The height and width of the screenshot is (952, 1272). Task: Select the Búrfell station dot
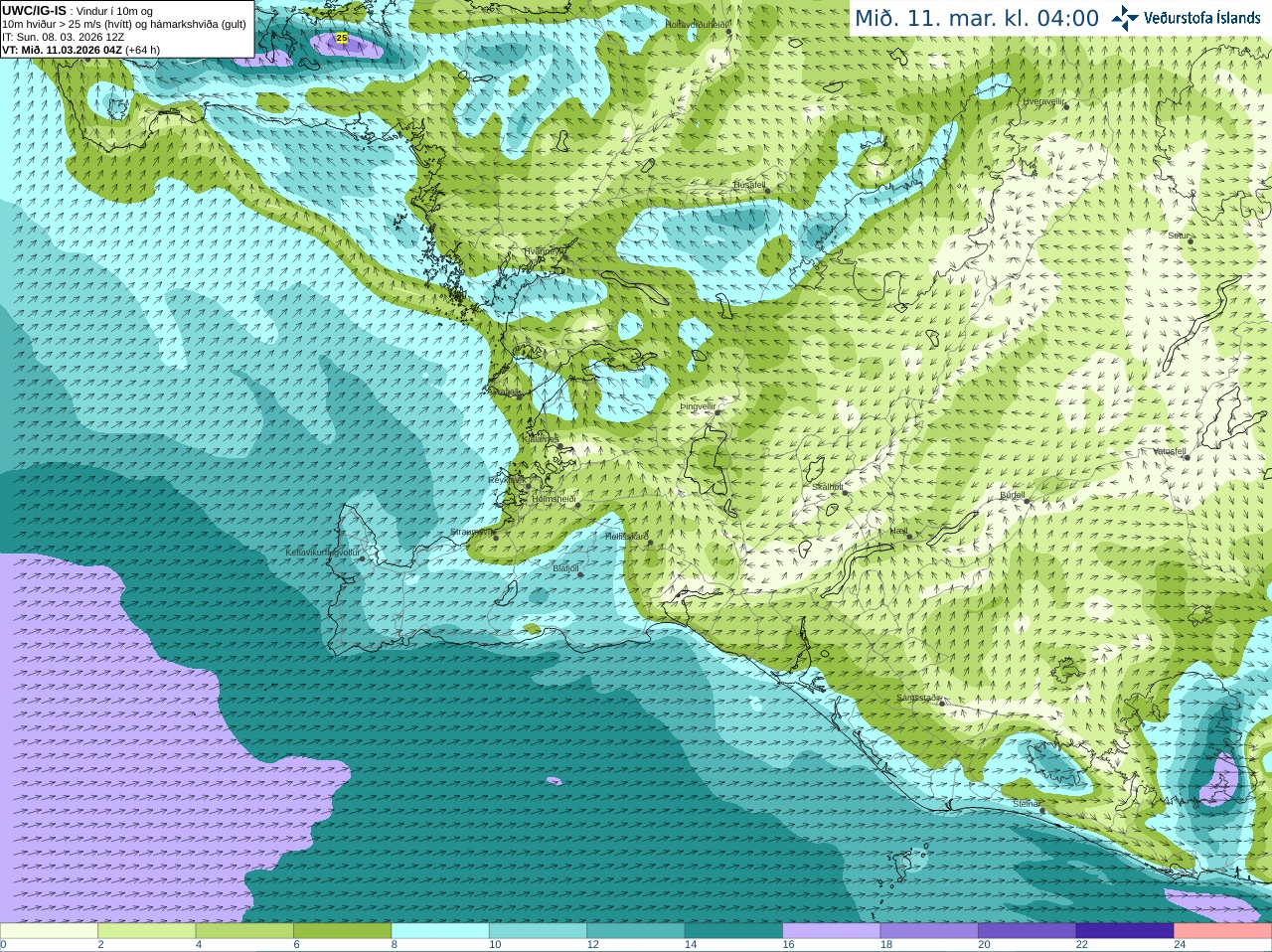(1028, 500)
